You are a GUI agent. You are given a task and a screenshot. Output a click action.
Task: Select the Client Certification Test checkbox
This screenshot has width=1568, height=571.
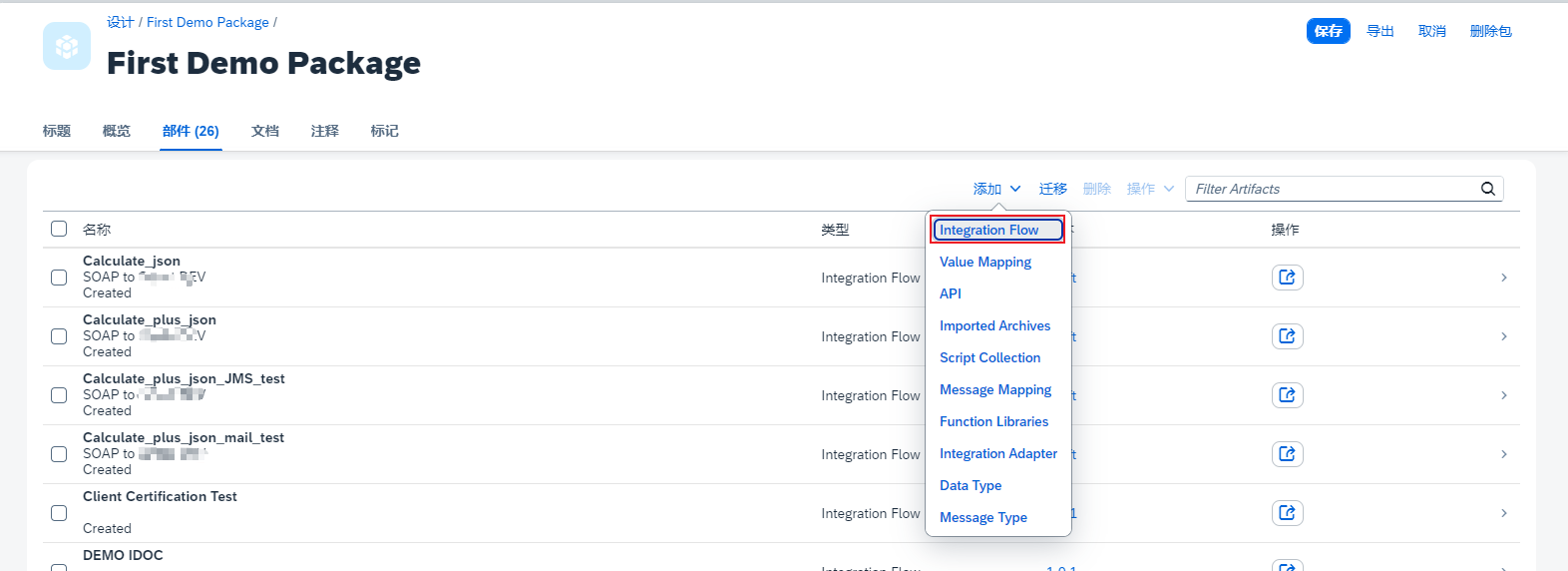pyautogui.click(x=59, y=513)
